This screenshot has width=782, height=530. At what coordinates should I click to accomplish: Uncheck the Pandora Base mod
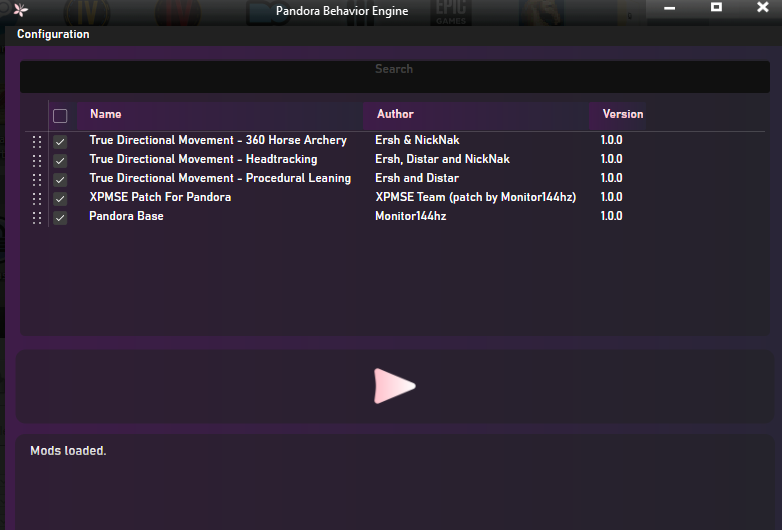pos(60,218)
